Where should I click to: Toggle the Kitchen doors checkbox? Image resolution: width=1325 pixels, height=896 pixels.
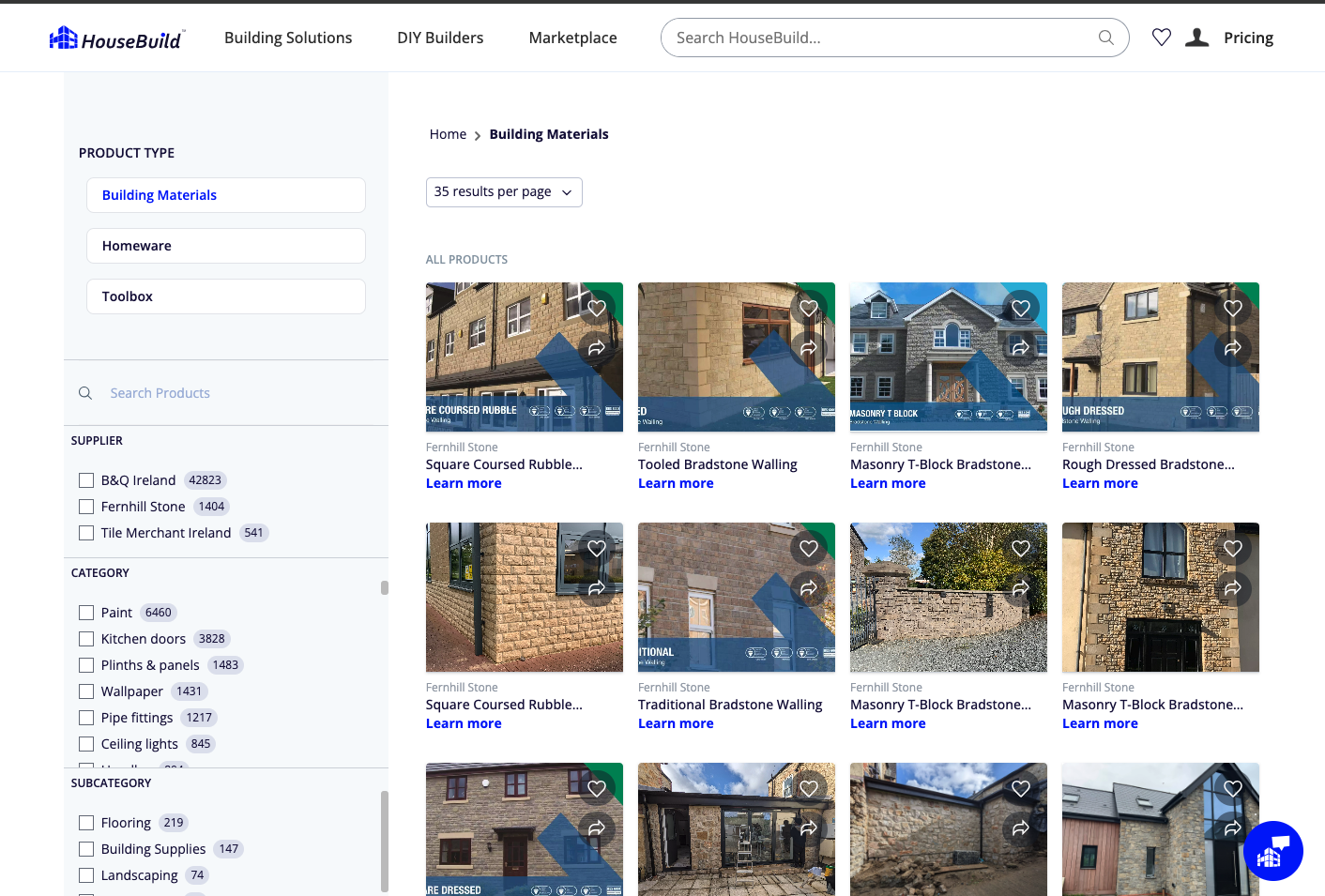point(86,639)
